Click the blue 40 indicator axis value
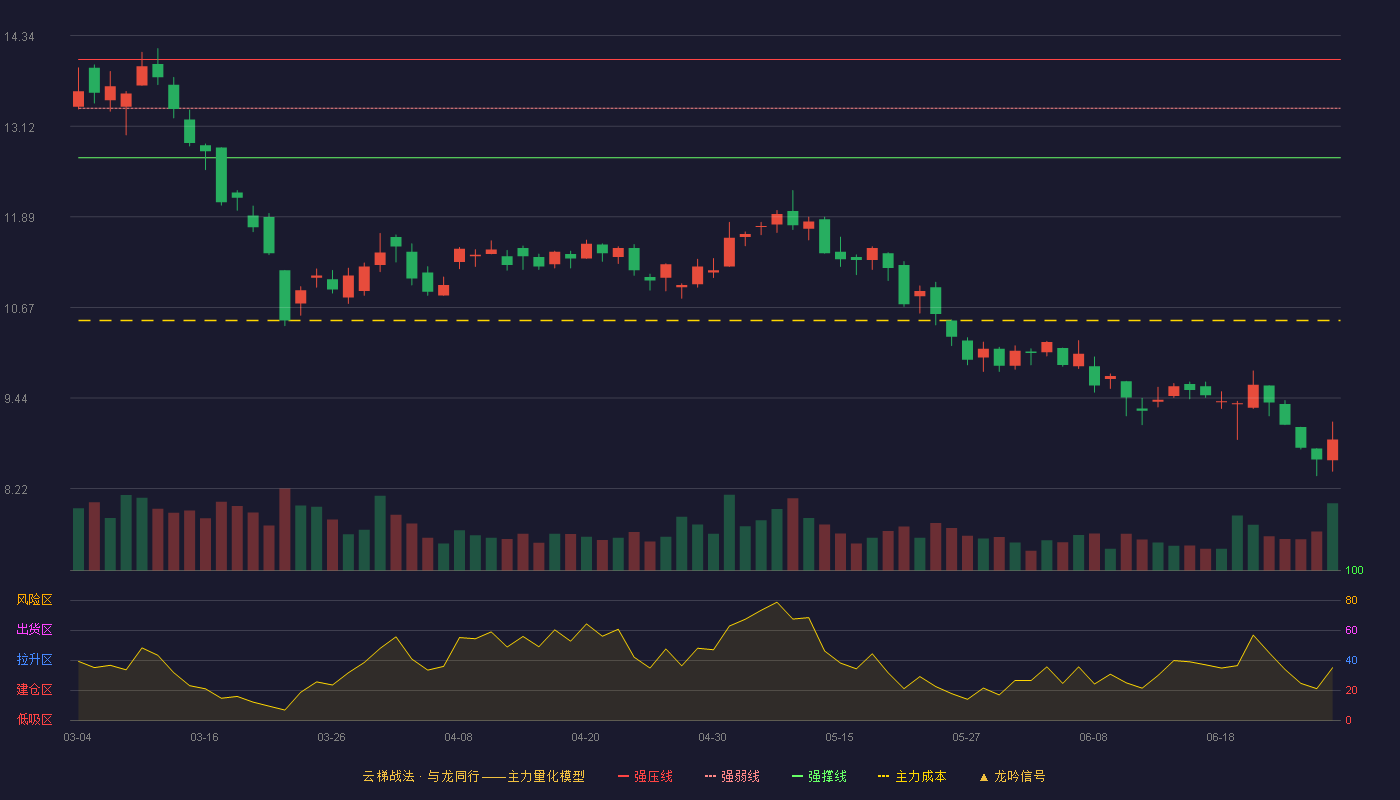The width and height of the screenshot is (1400, 800). (x=1351, y=660)
